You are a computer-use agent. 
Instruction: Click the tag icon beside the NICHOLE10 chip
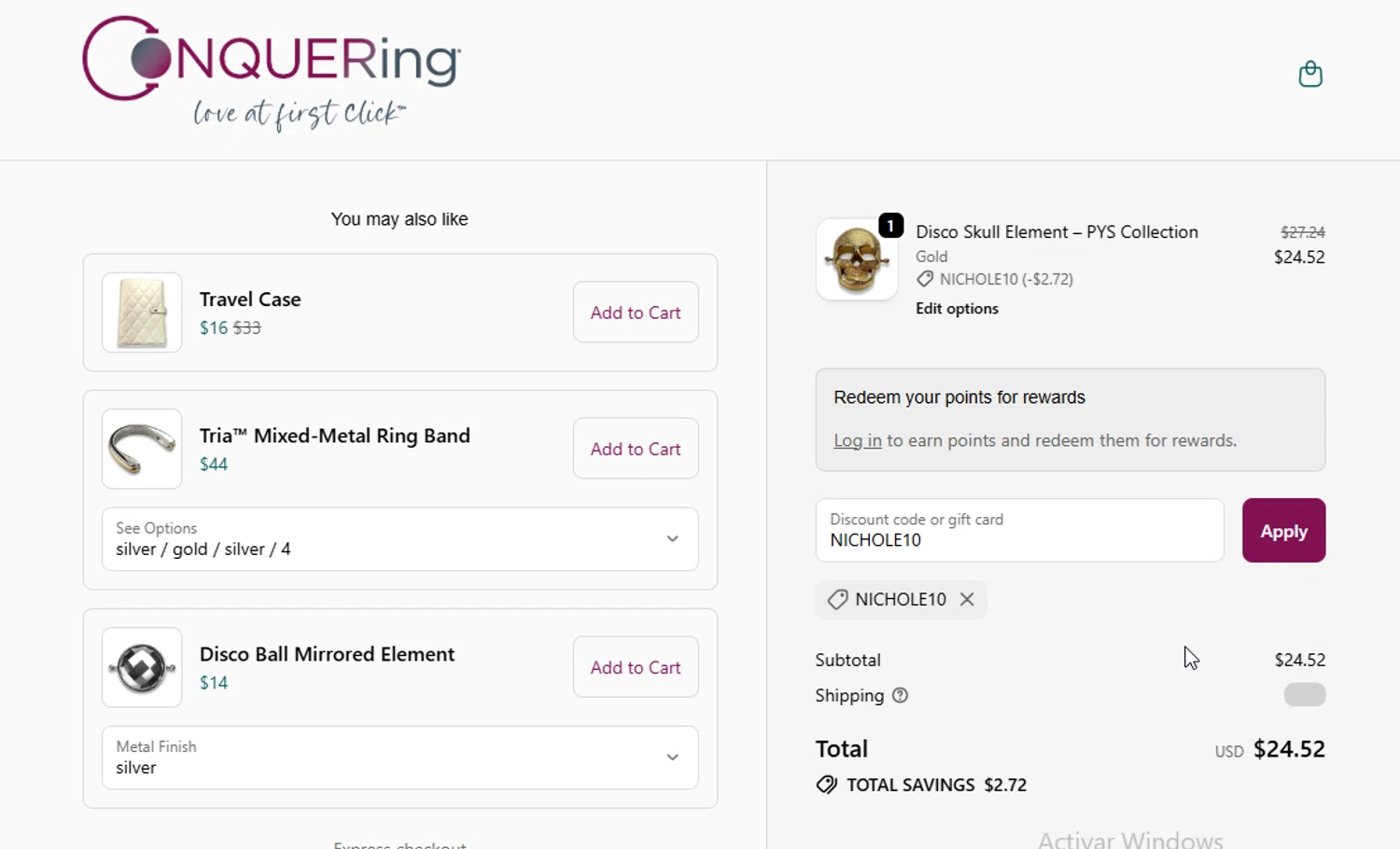coord(837,599)
